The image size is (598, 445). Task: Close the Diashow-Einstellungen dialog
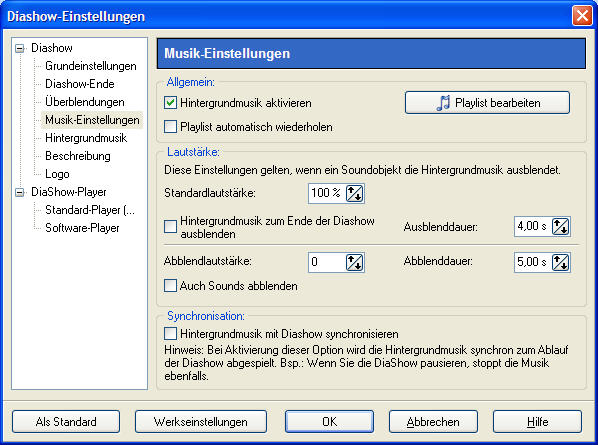click(582, 16)
